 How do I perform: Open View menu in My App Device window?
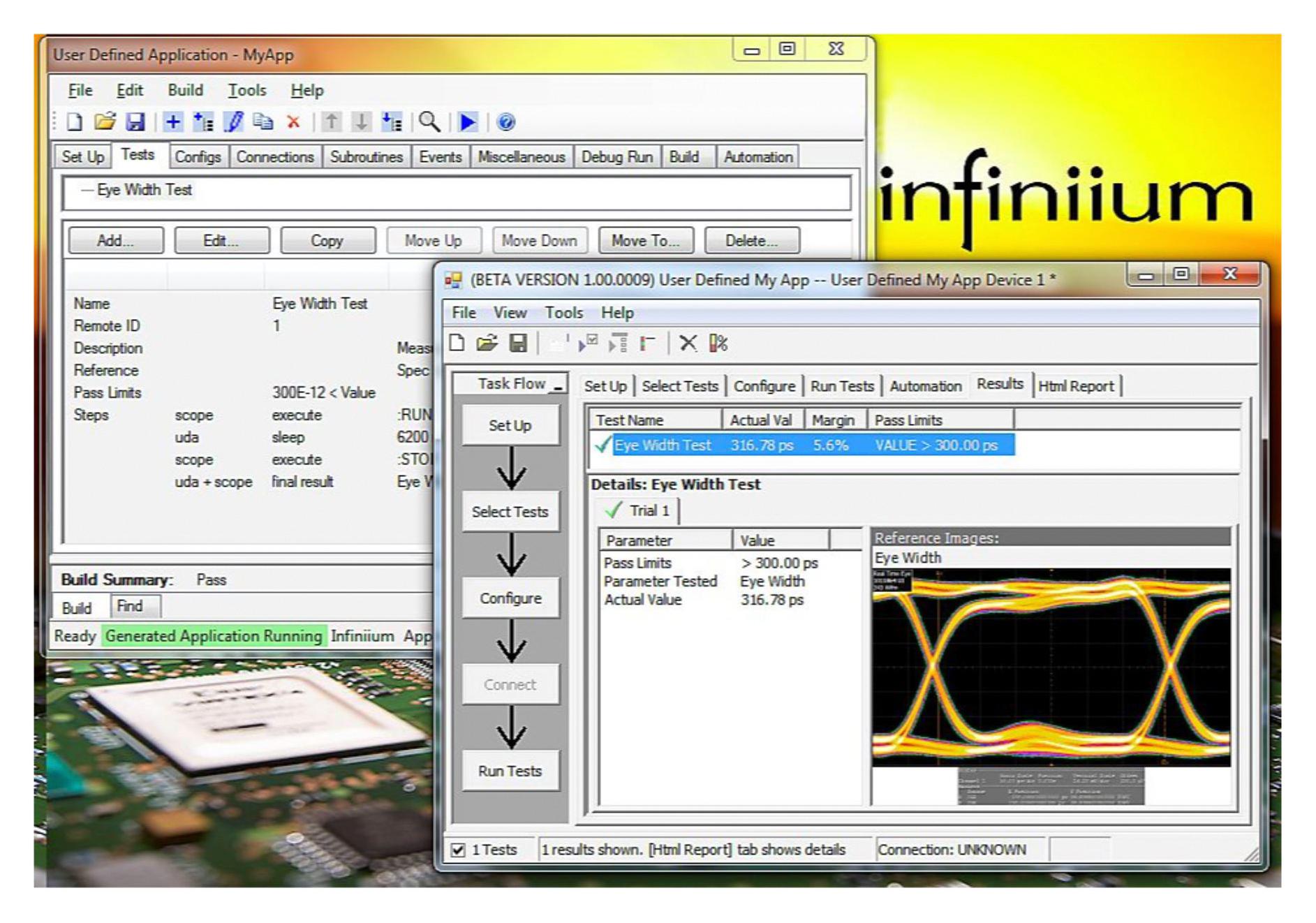click(x=510, y=312)
